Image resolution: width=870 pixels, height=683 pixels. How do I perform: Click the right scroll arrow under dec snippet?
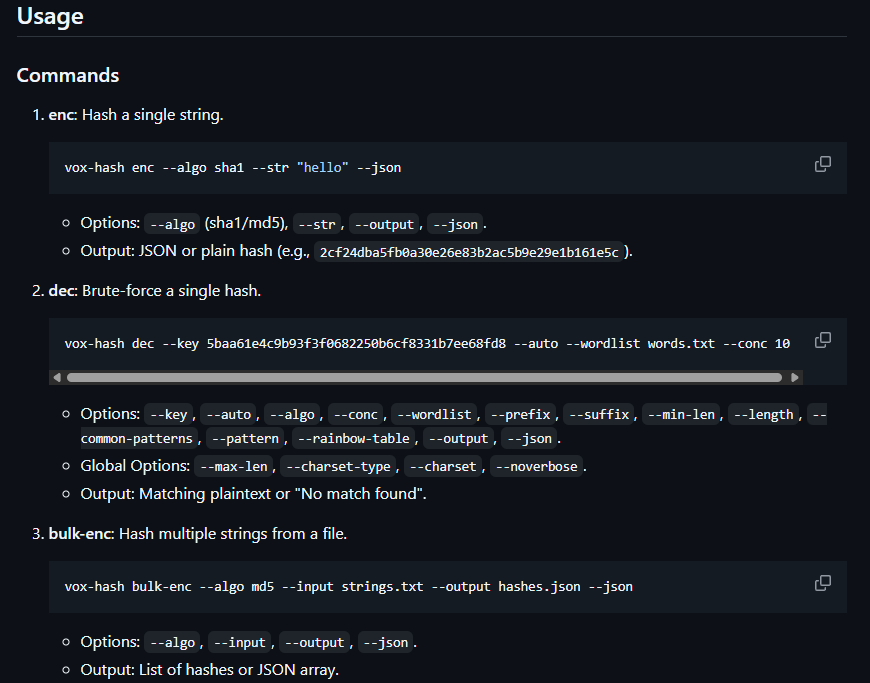point(796,376)
